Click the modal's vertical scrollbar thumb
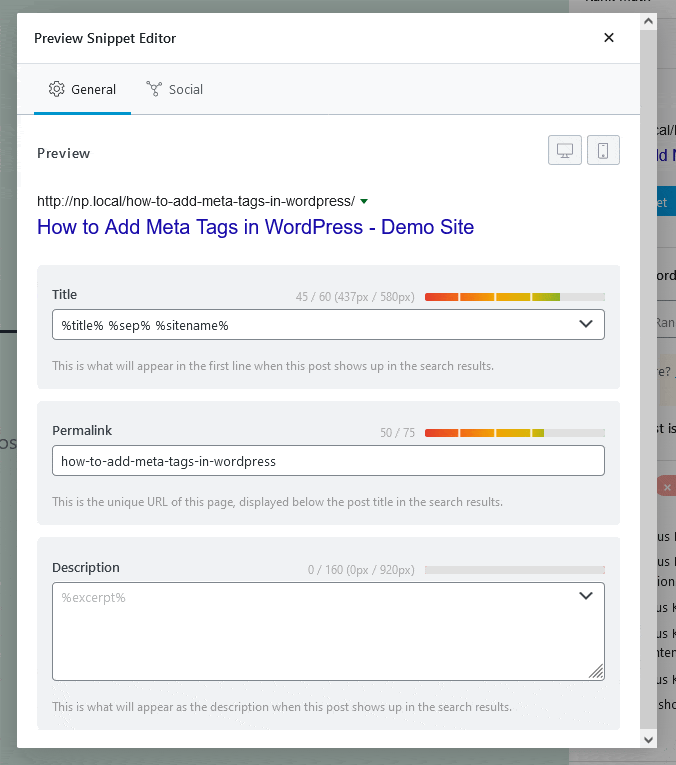 pyautogui.click(x=648, y=378)
